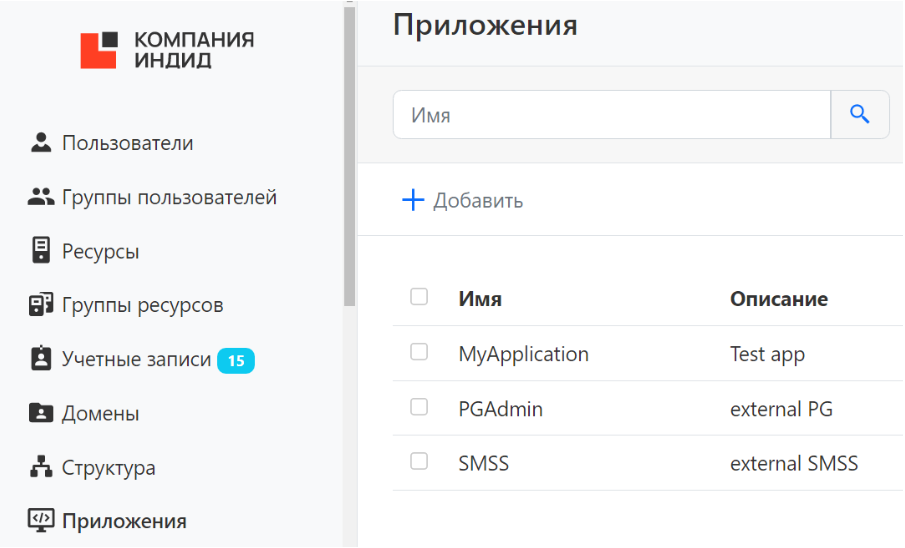Open the MyApplication entry
Image resolution: width=905 pixels, height=548 pixels.
pyautogui.click(x=523, y=354)
